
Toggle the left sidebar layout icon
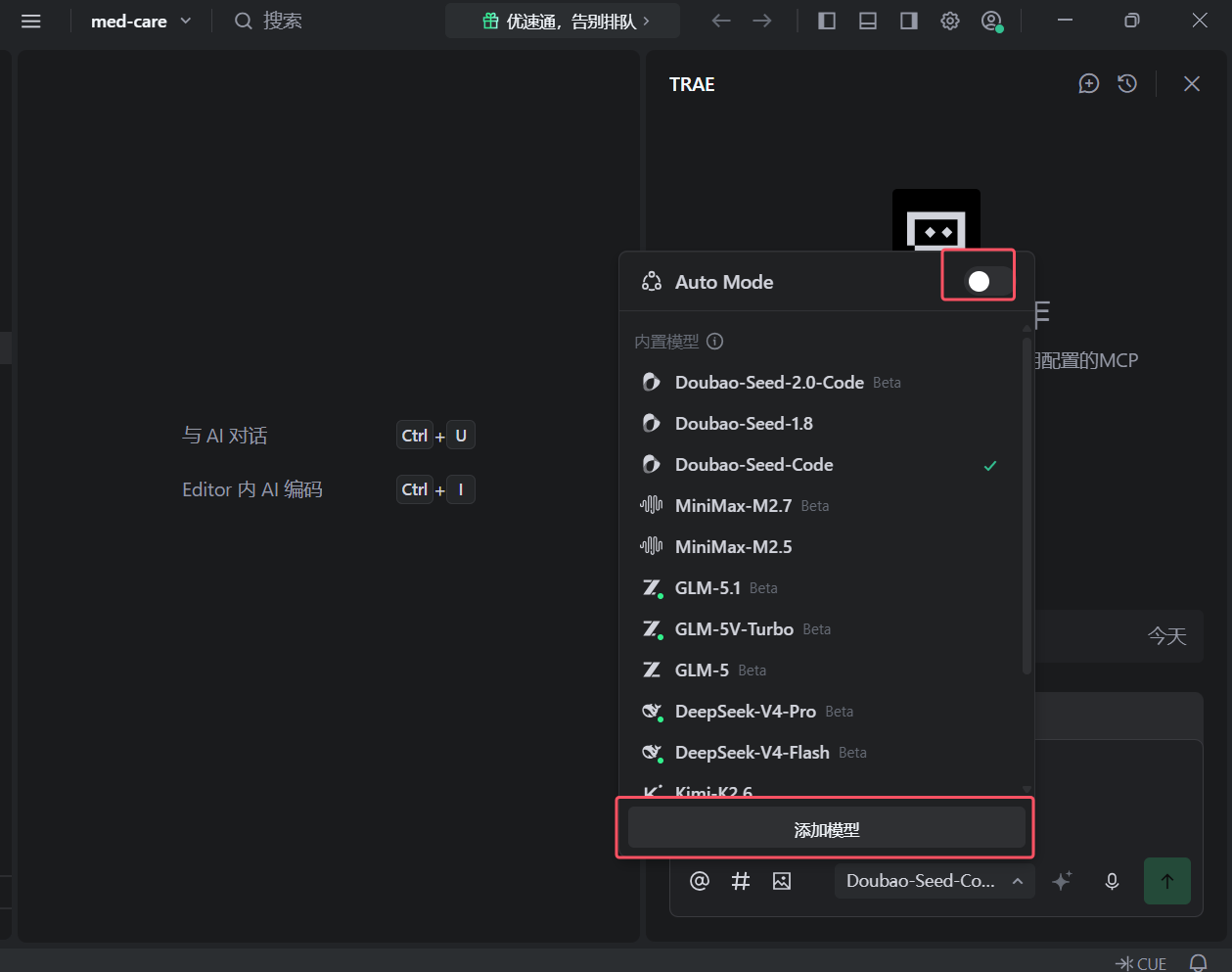tap(827, 21)
